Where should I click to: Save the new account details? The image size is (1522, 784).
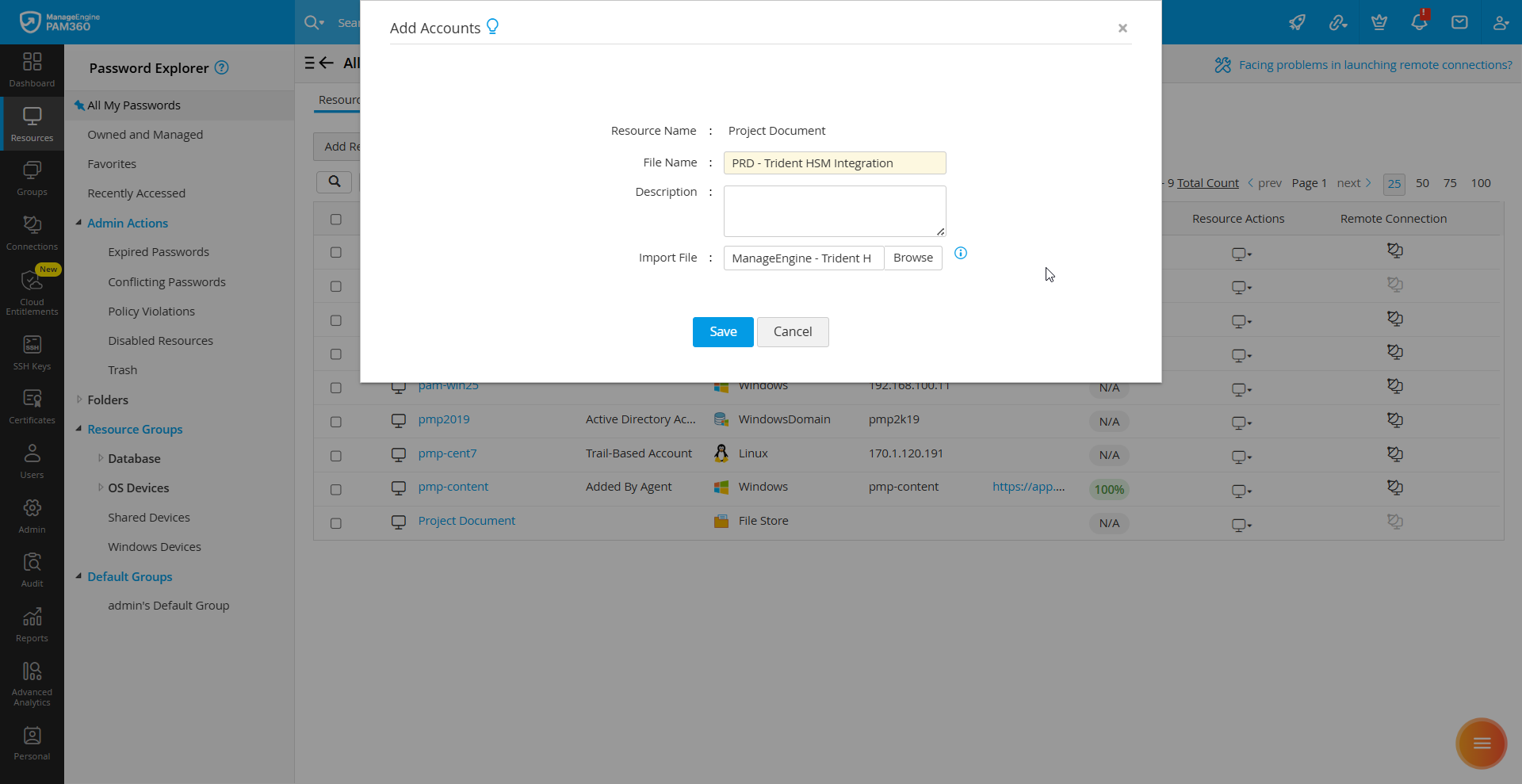722,331
